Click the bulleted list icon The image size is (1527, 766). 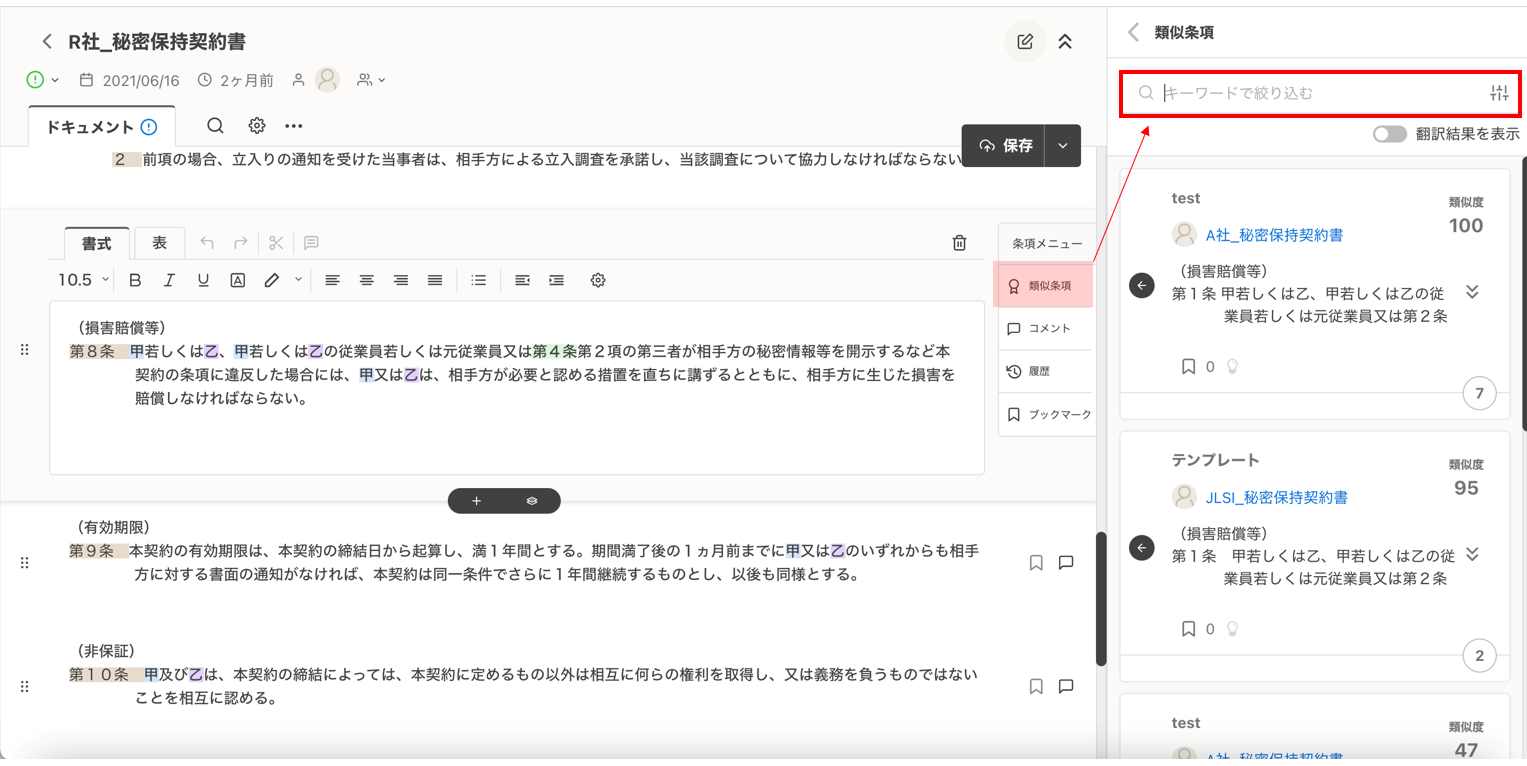point(479,281)
